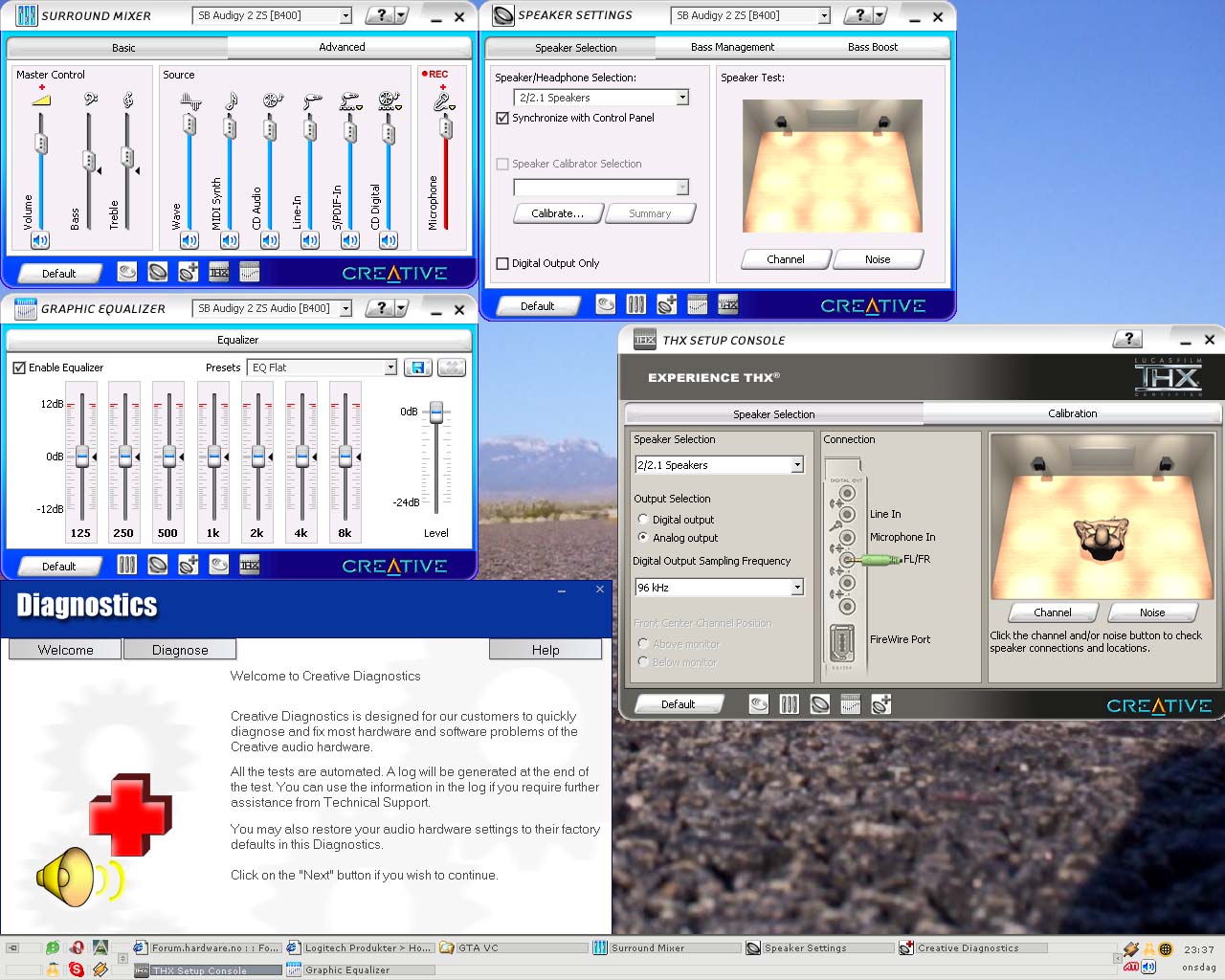Viewport: 1225px width, 980px height.
Task: Click the MIDI Synth note icon
Action: pos(231,100)
